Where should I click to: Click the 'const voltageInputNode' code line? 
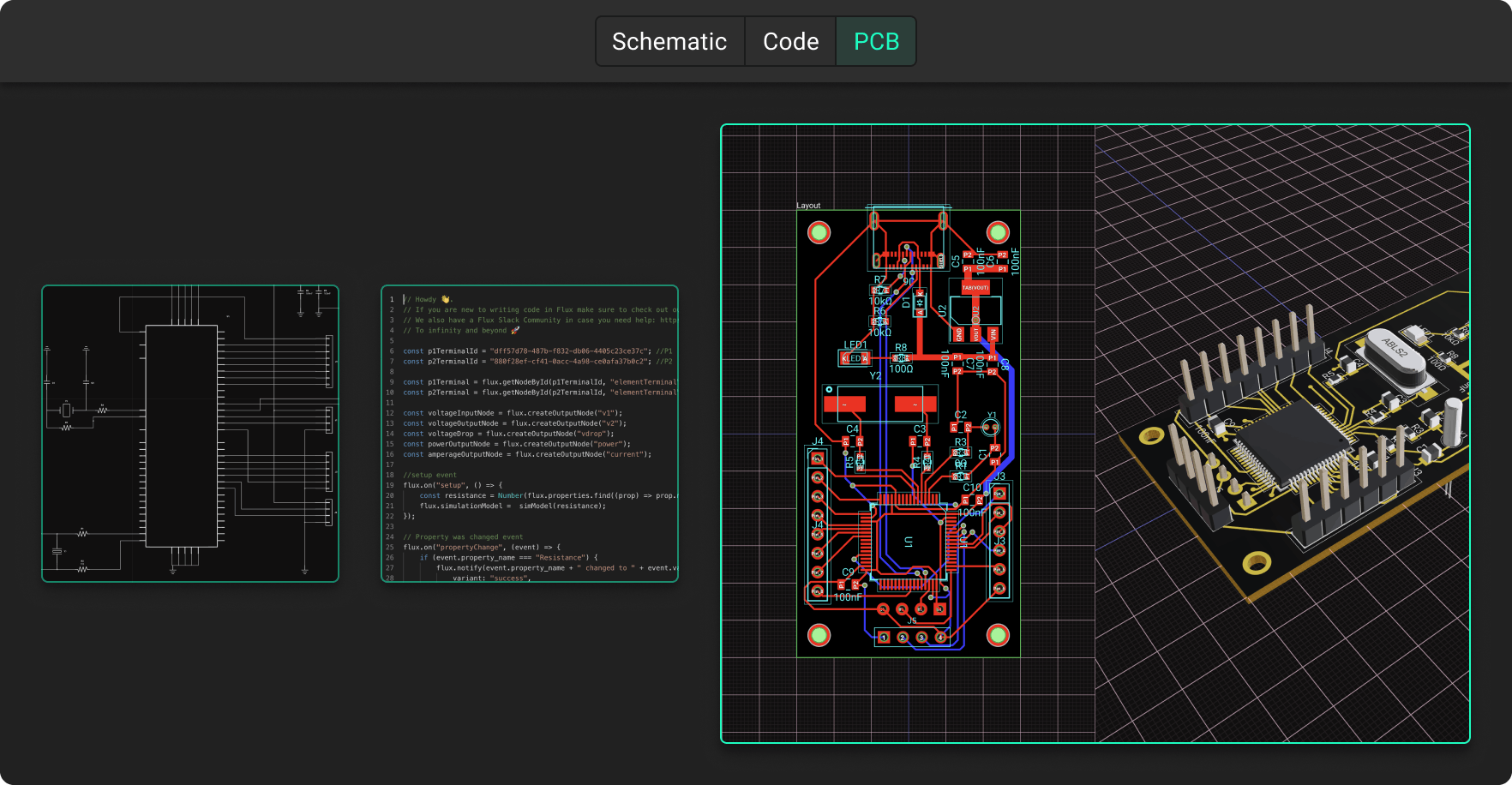pyautogui.click(x=513, y=413)
